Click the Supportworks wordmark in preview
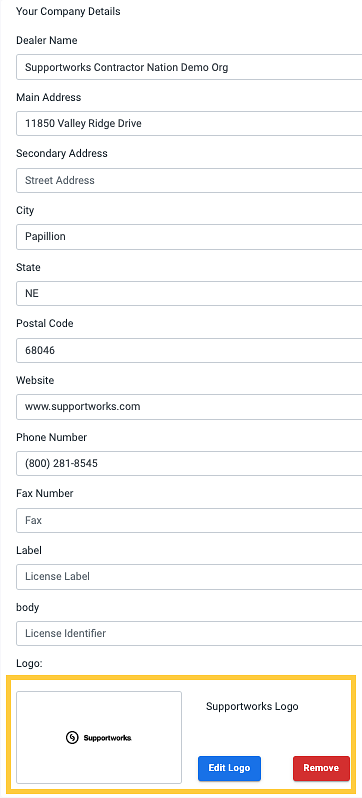Viewport: 362px width, 798px height. [x=107, y=738]
